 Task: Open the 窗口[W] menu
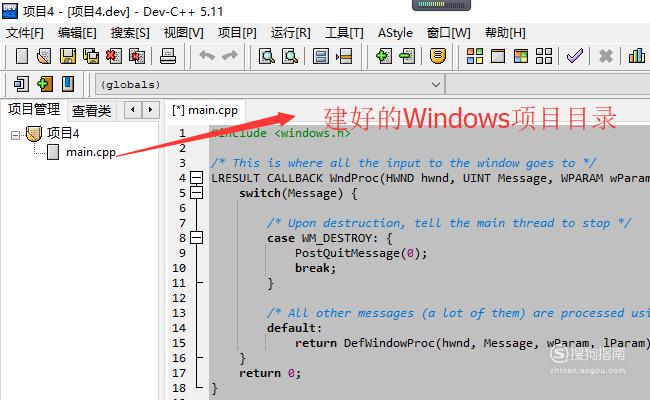tap(449, 33)
